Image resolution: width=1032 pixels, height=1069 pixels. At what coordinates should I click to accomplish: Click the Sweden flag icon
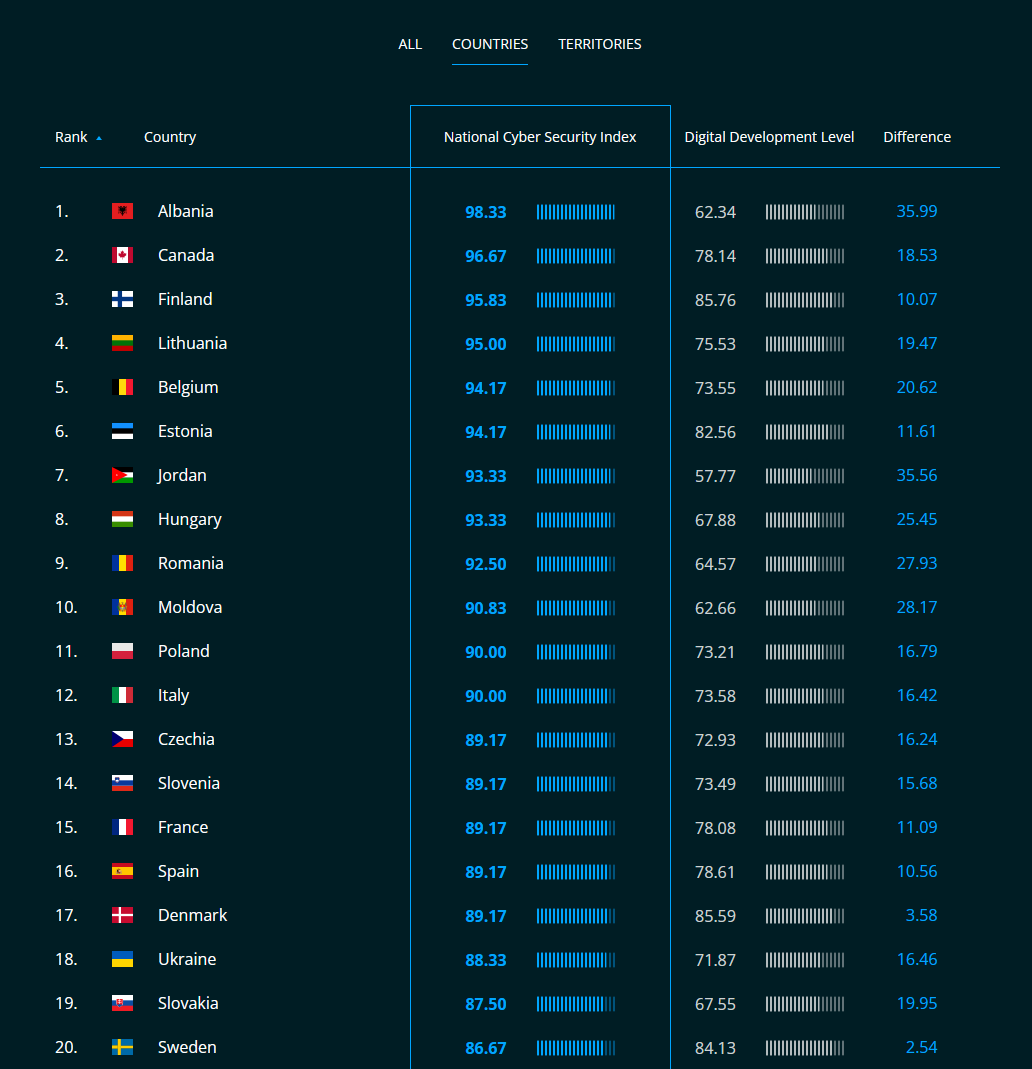pos(122,1047)
